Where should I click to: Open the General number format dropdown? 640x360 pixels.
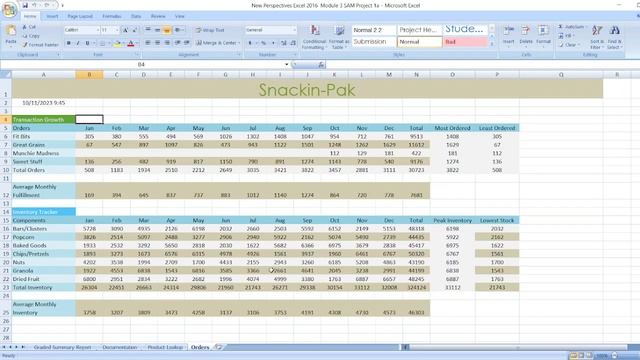(x=294, y=30)
